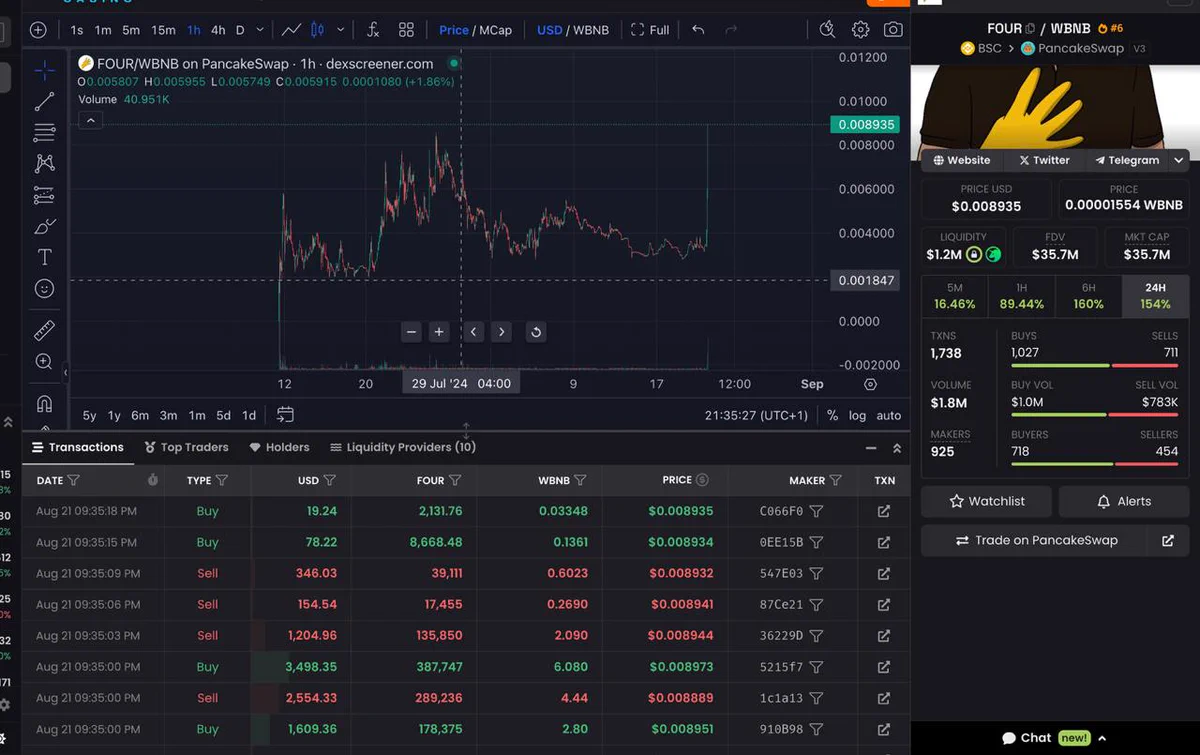This screenshot has height=755, width=1200.
Task: Toggle percent scale on chart
Action: pos(832,415)
